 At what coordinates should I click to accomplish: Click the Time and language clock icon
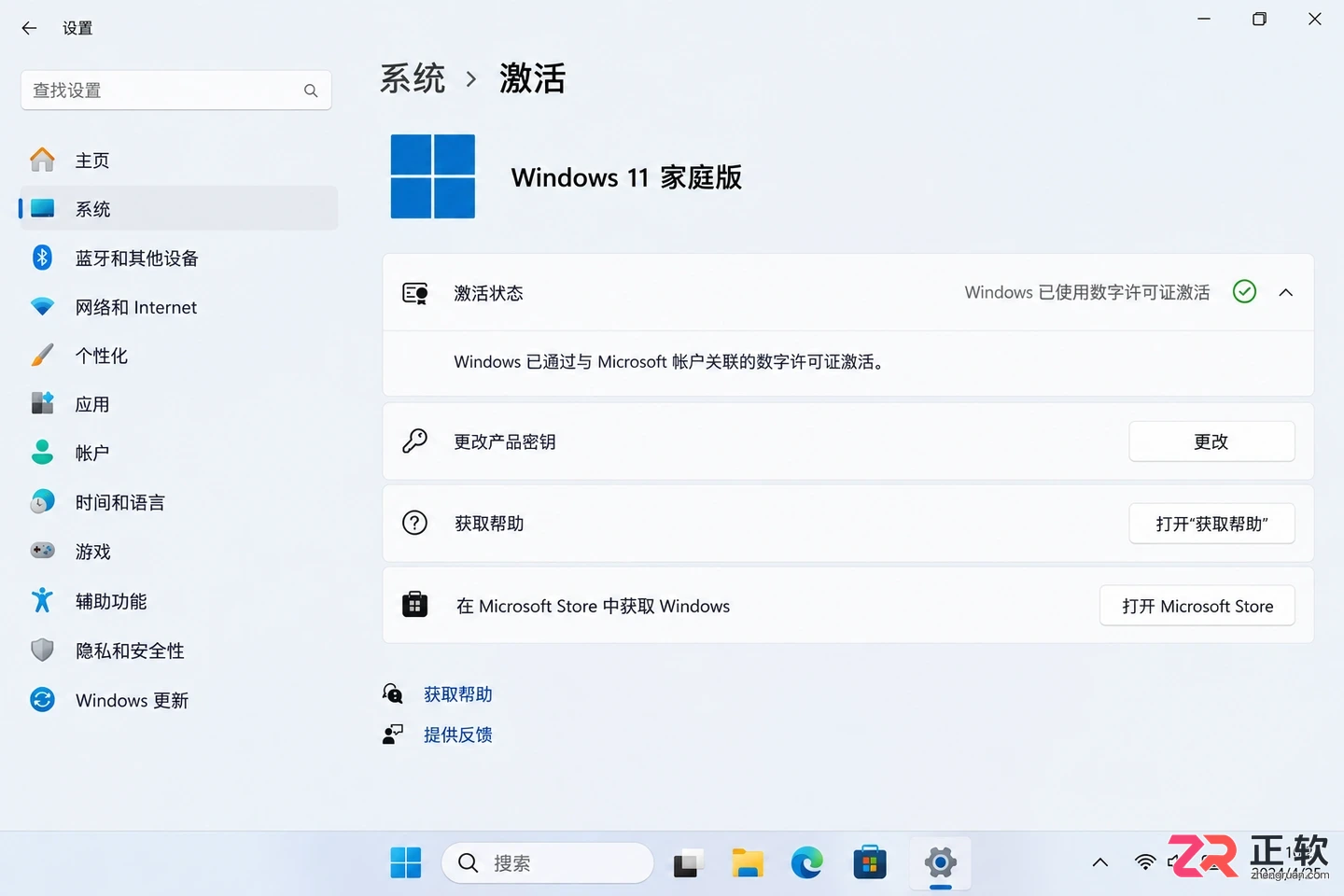pyautogui.click(x=42, y=501)
